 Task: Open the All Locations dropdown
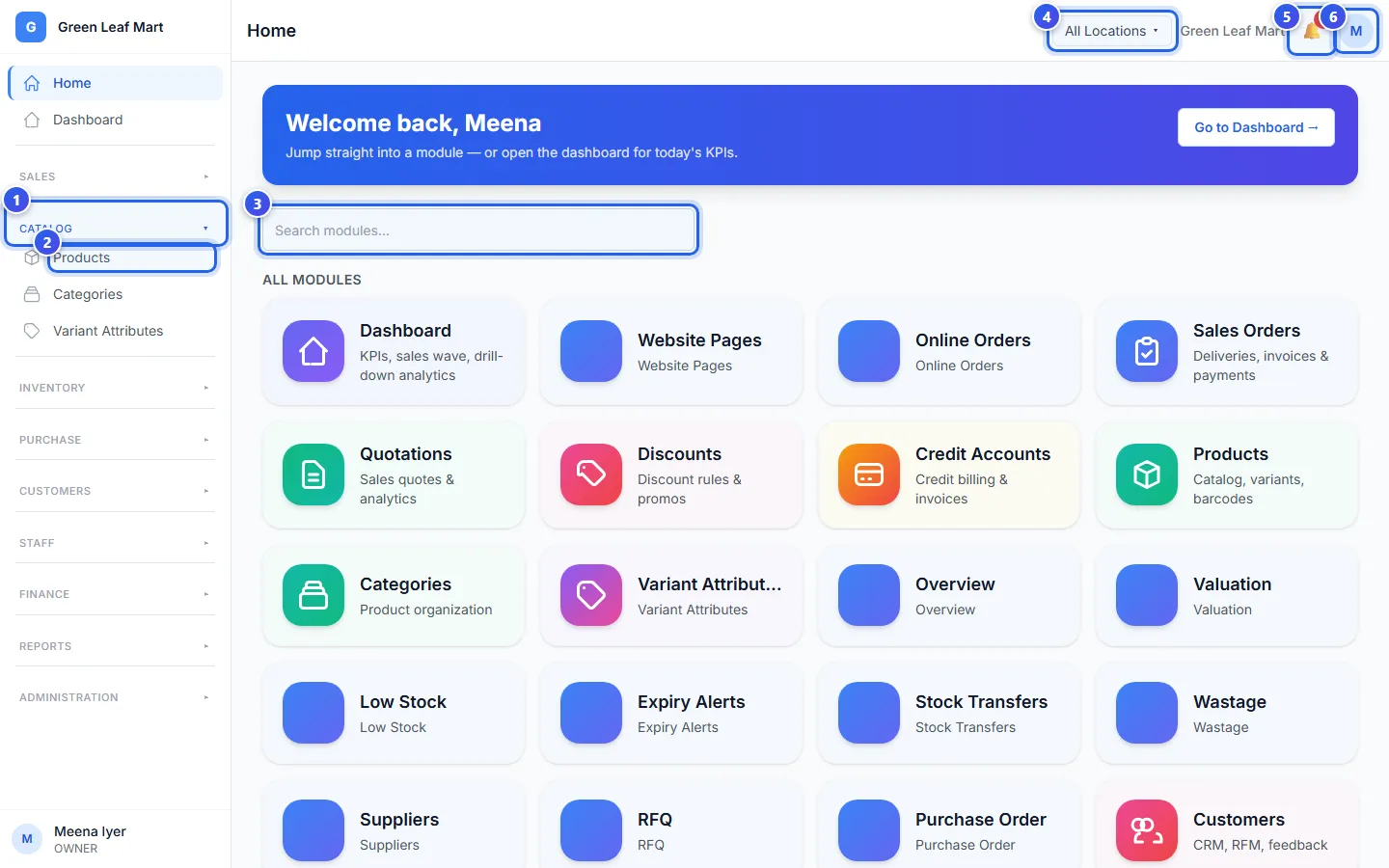pos(1111,31)
